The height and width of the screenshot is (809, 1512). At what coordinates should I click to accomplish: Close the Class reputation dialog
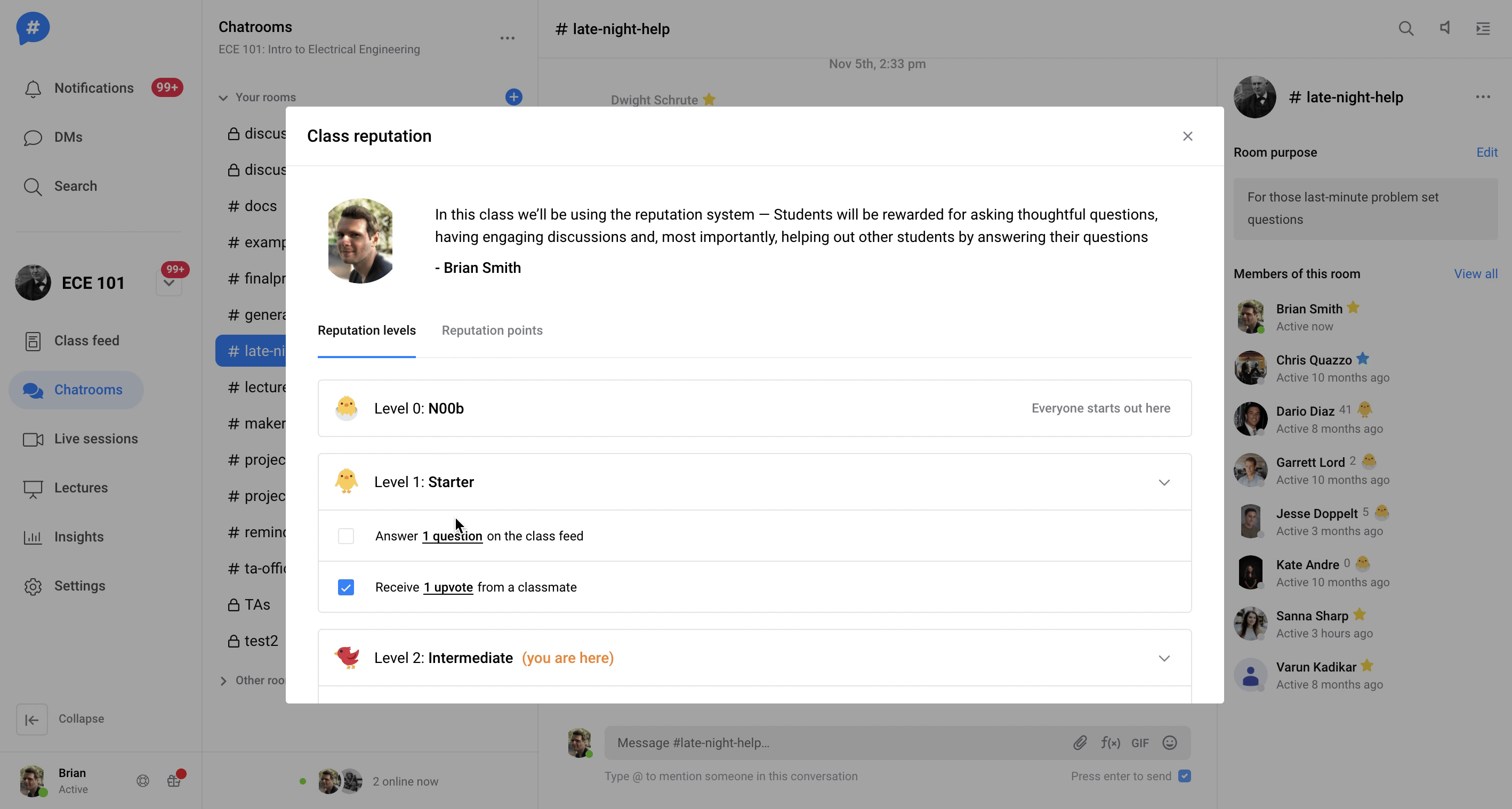pyautogui.click(x=1187, y=136)
